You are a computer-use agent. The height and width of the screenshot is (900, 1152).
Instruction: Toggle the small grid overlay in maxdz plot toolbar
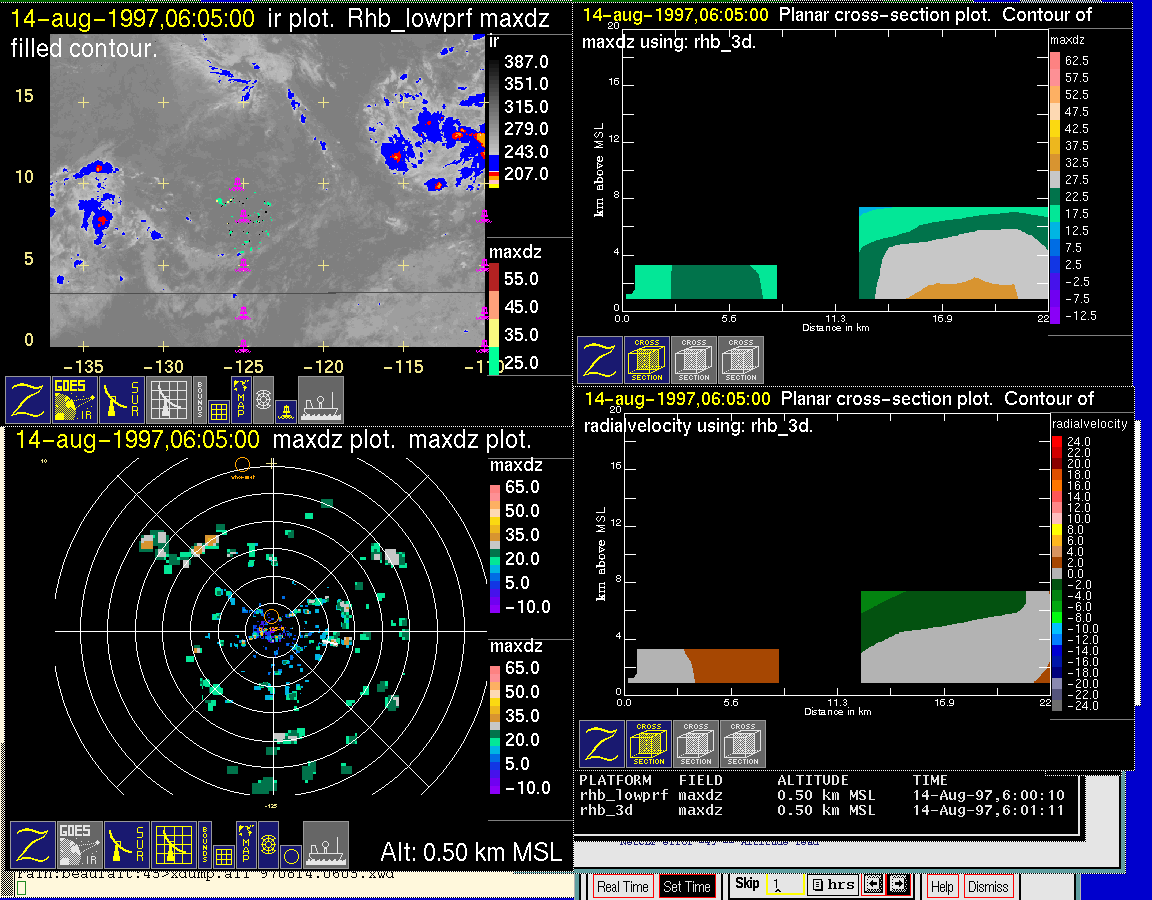(223, 856)
